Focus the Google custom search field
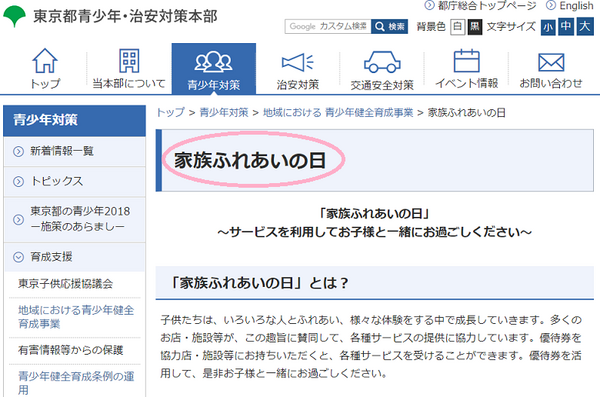This screenshot has width=600, height=397. point(328,26)
